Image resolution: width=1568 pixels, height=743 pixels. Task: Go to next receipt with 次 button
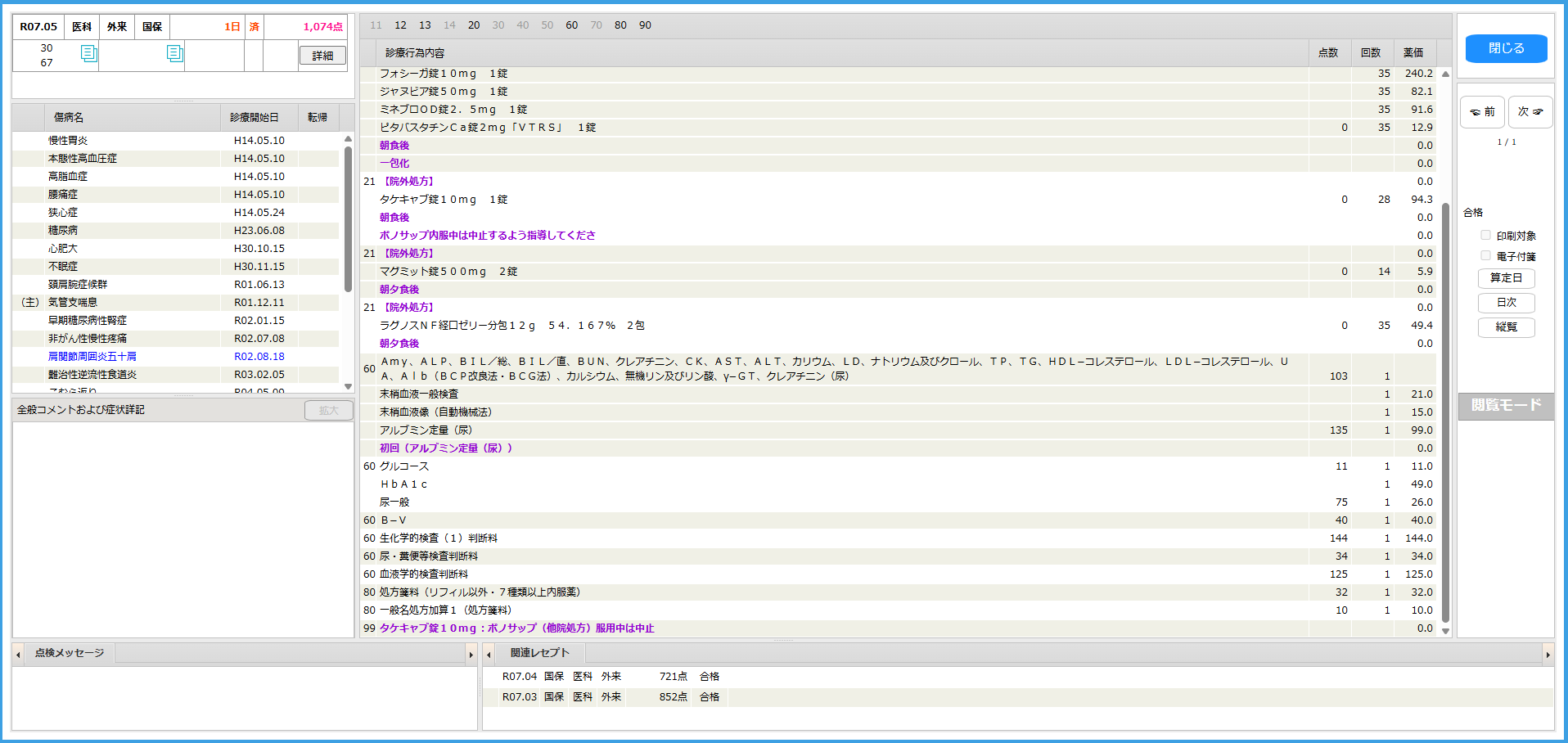[x=1530, y=111]
